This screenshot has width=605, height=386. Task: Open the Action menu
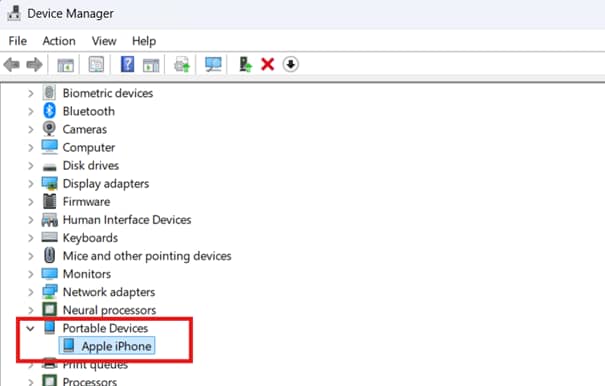[59, 41]
